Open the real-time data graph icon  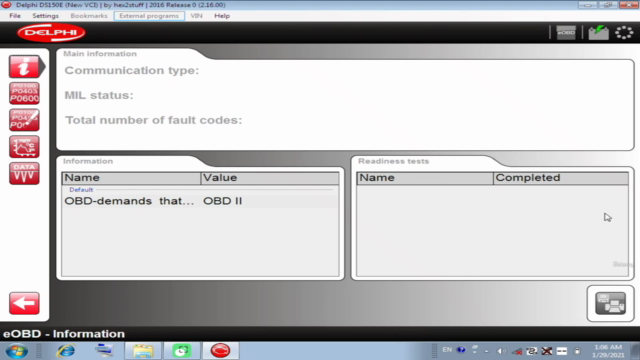24,147
